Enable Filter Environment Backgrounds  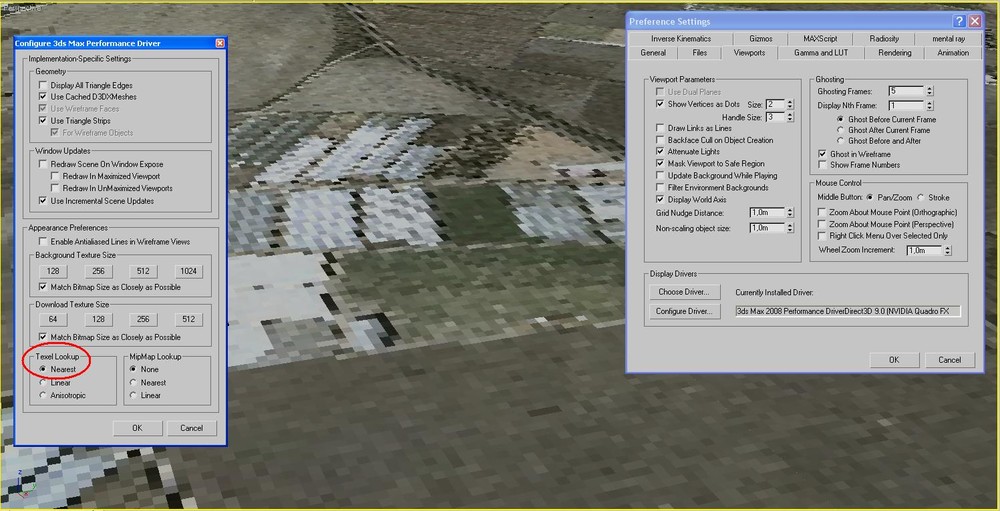(x=660, y=188)
